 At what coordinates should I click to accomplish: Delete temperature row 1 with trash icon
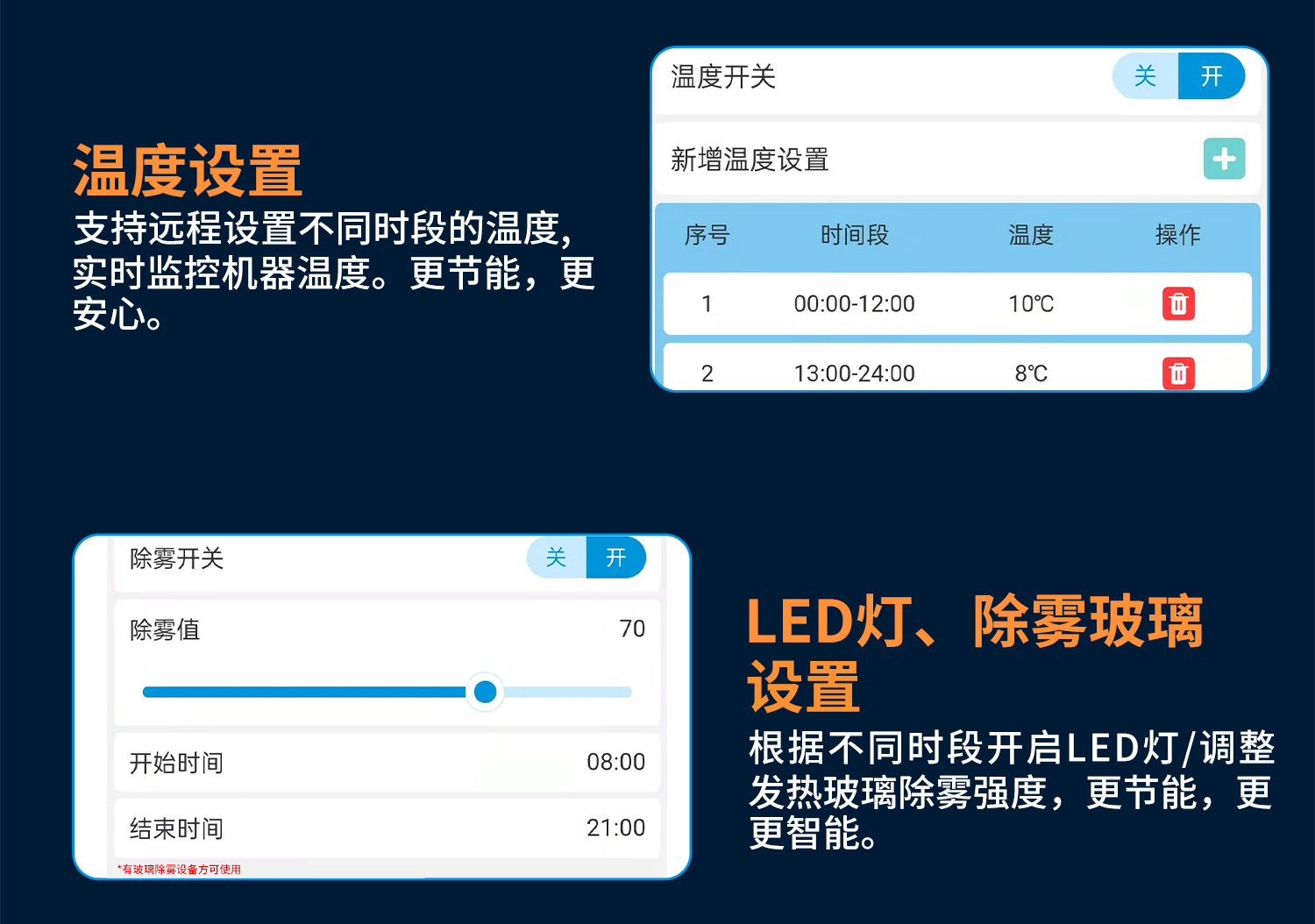coord(1178,303)
